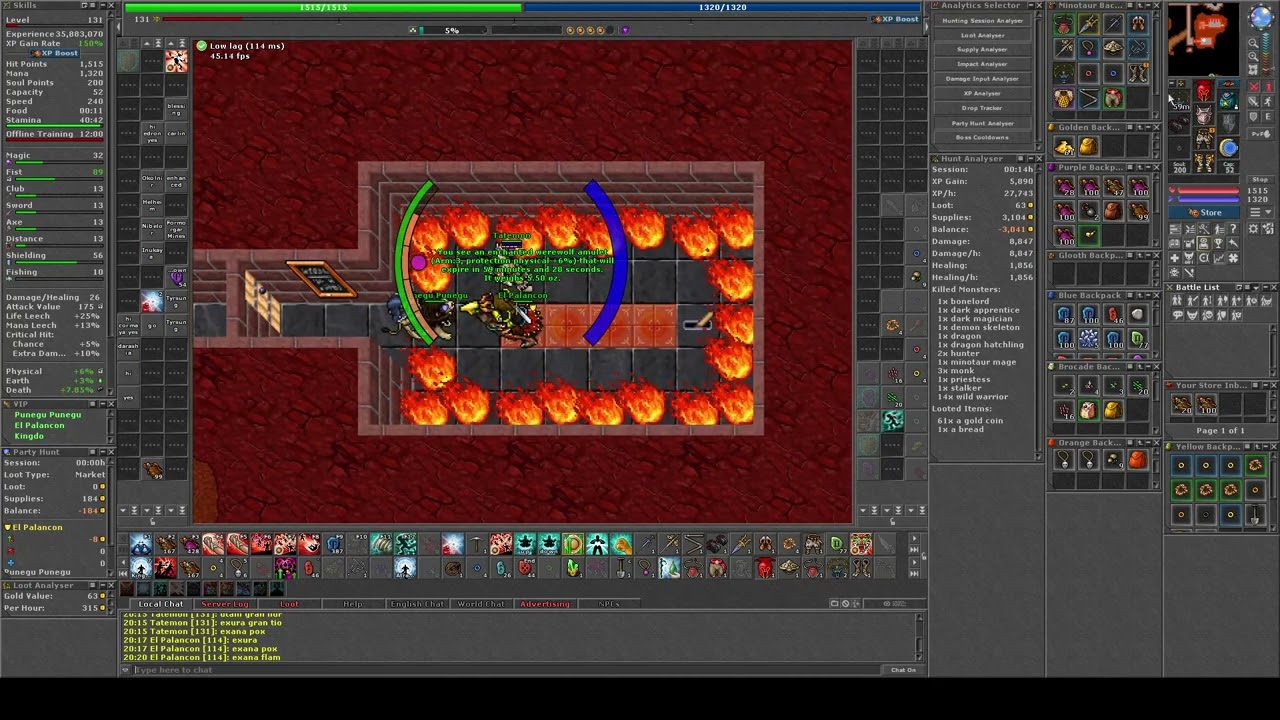Select the armor equipment slot

1203,115
